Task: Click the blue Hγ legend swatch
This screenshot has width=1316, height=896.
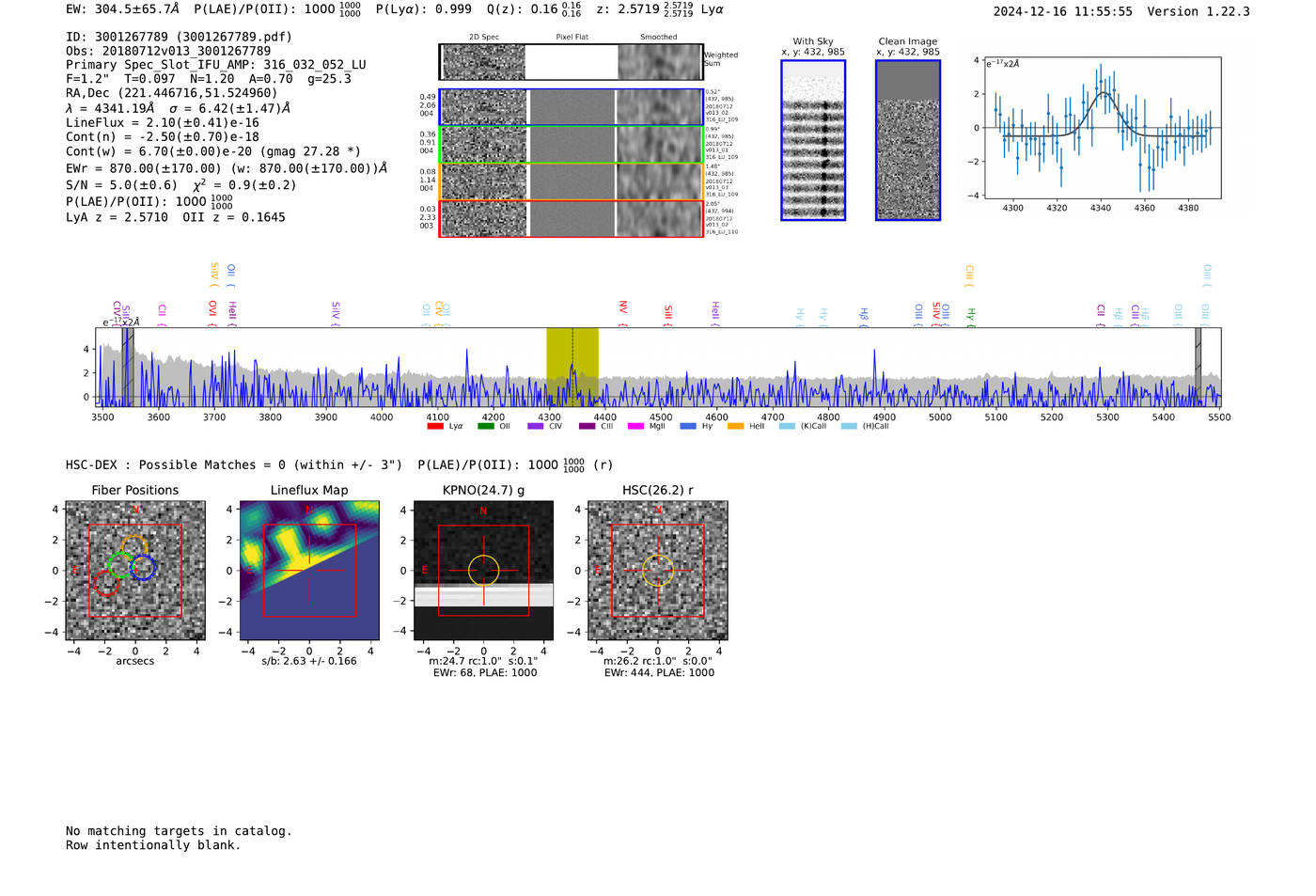Action: click(688, 426)
